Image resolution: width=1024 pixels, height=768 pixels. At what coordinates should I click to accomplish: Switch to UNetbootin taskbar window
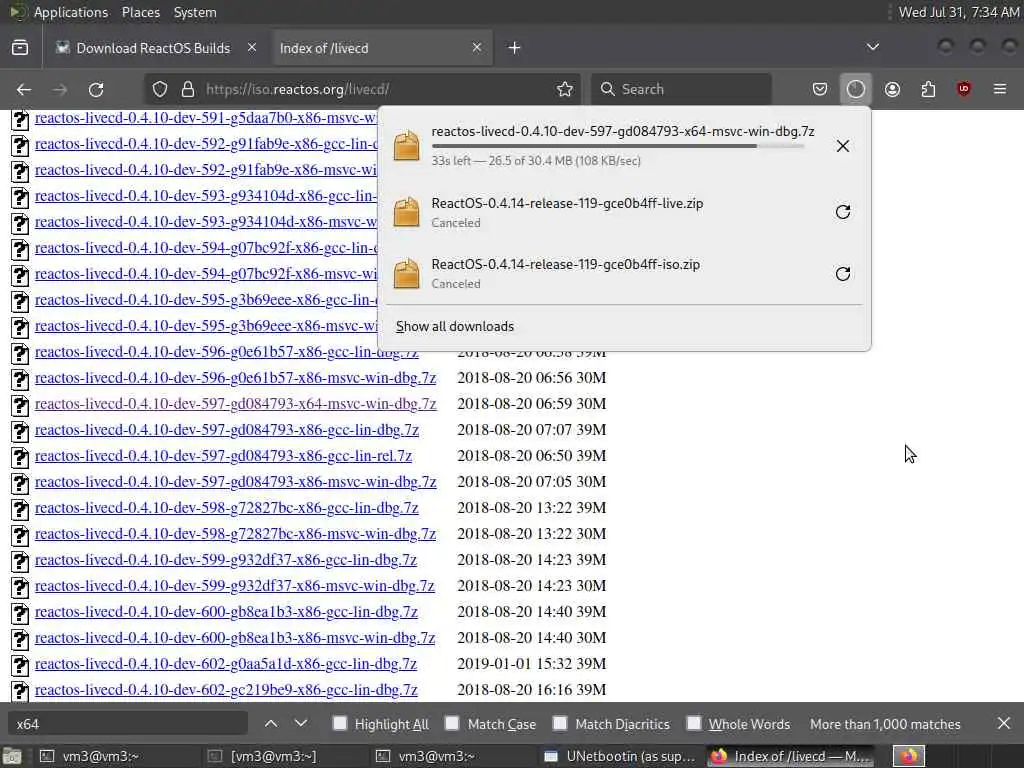click(620, 756)
